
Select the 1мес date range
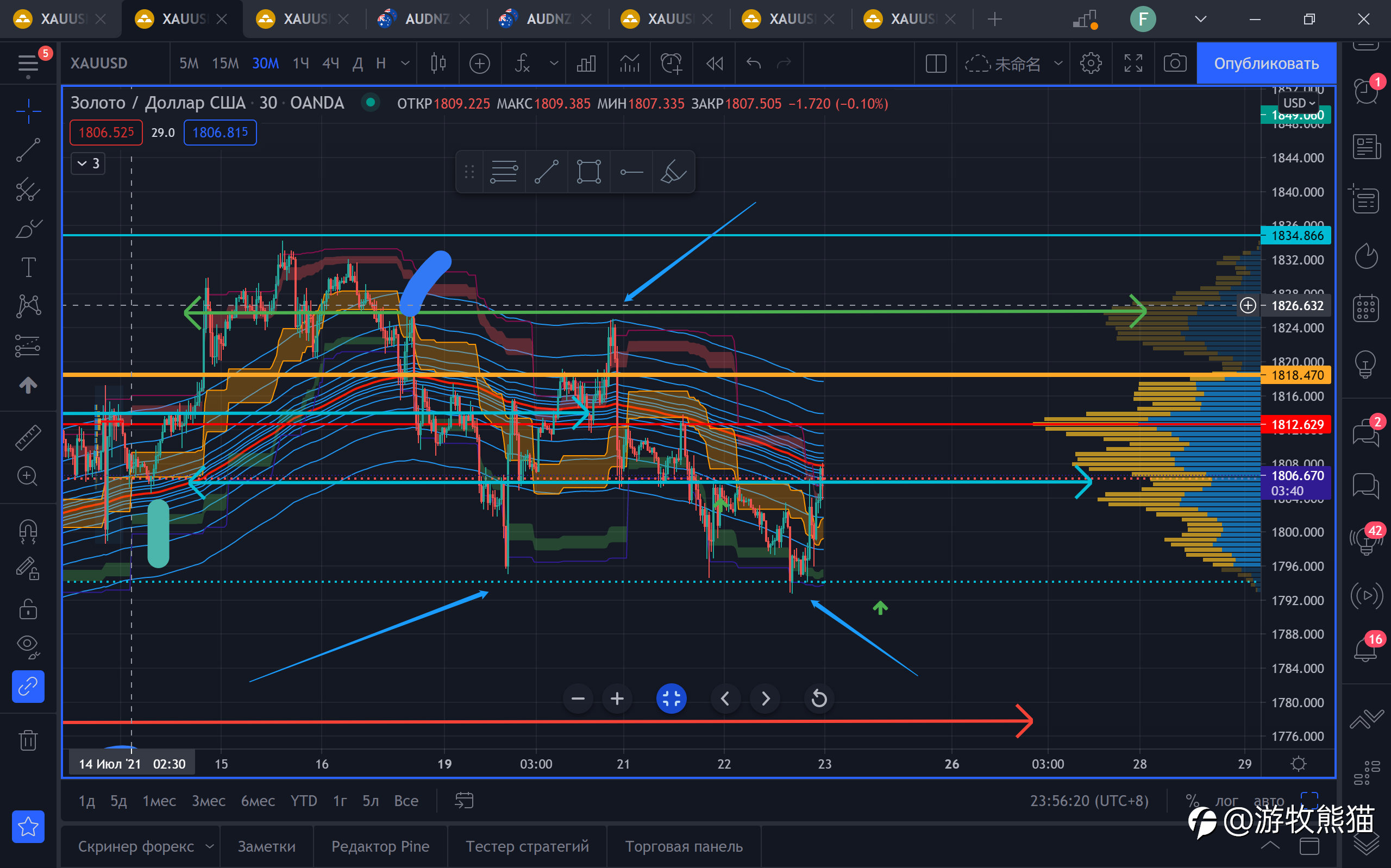159,801
